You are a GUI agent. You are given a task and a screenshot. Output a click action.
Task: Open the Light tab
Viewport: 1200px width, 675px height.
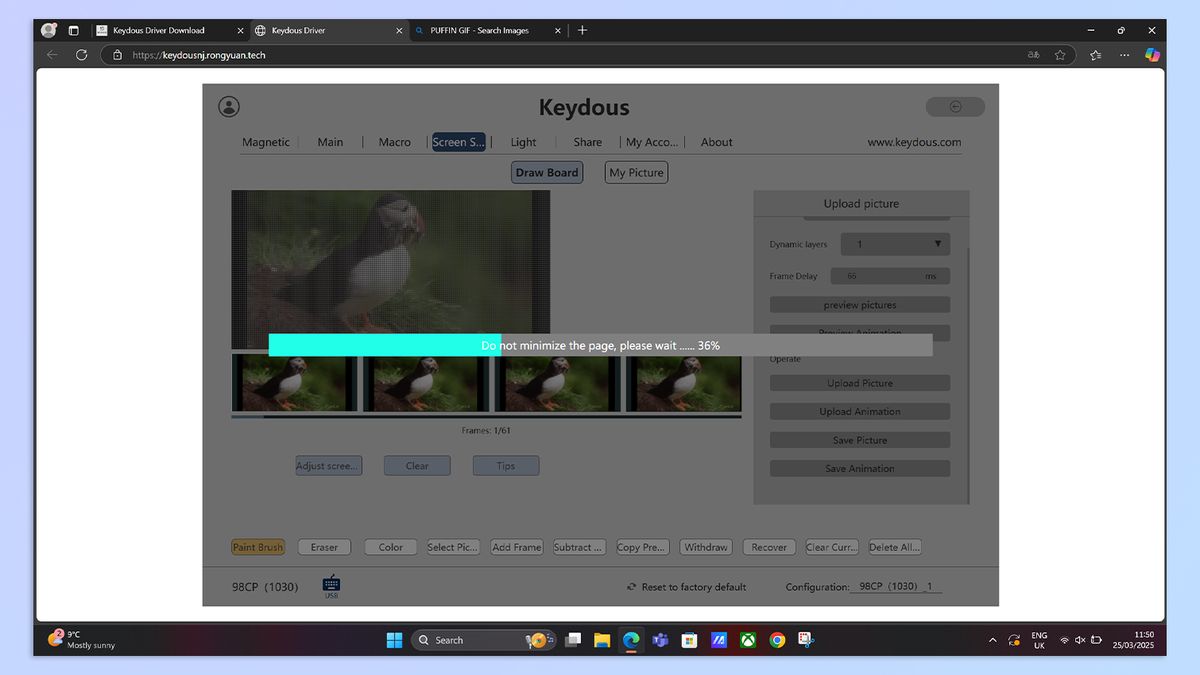click(x=523, y=142)
